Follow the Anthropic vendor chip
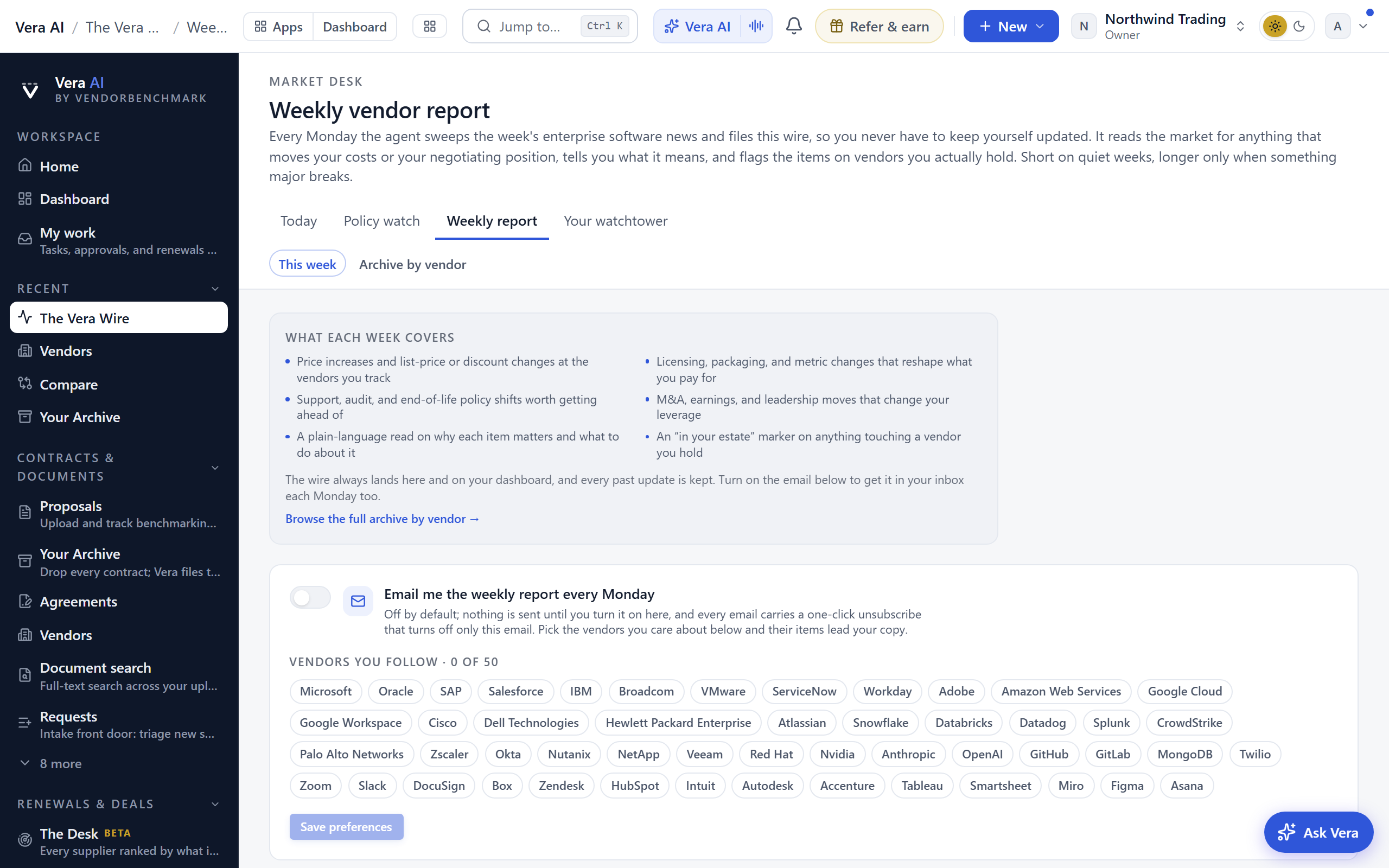1389x868 pixels. point(908,754)
